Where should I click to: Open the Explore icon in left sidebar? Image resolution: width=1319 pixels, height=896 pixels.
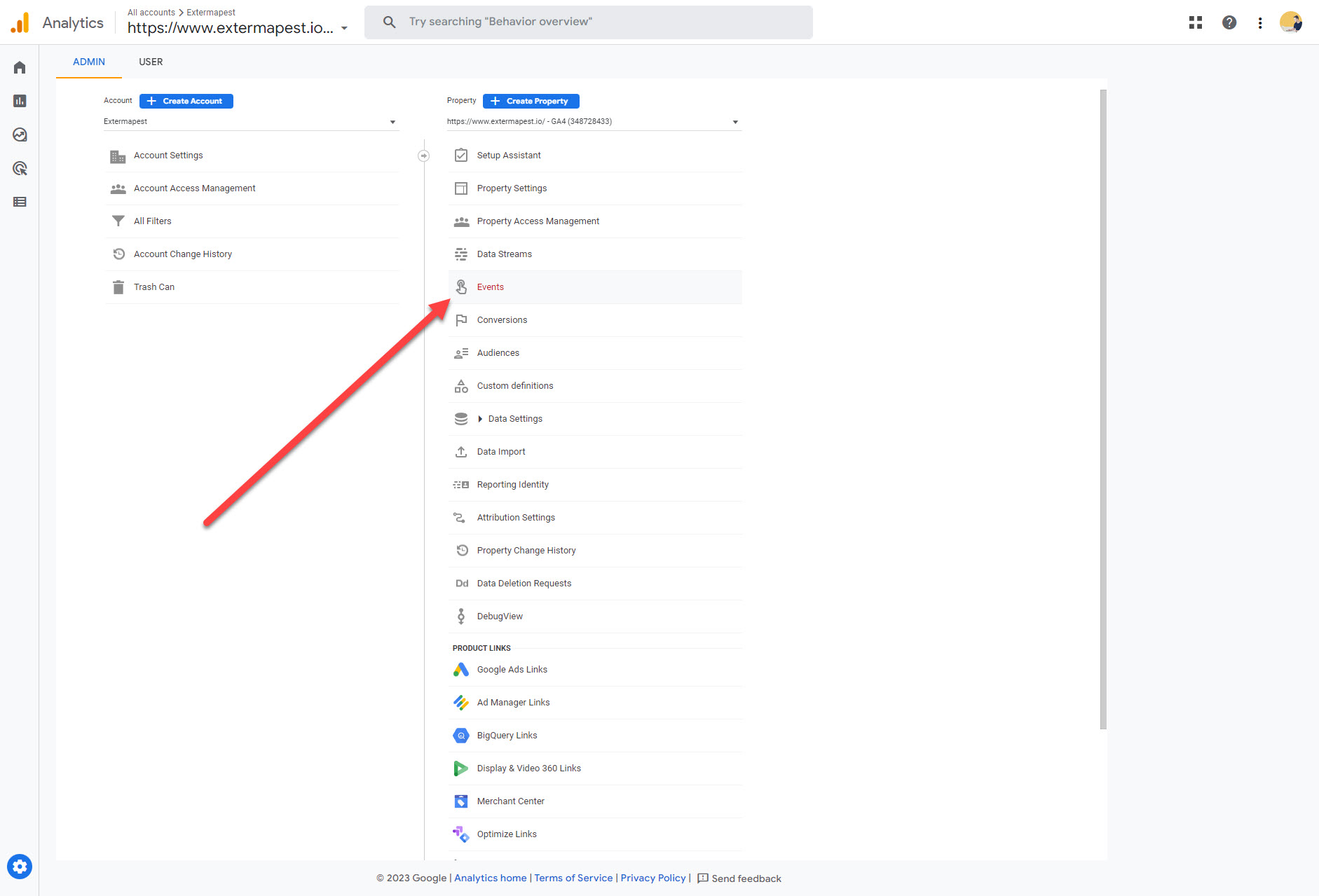pos(20,135)
